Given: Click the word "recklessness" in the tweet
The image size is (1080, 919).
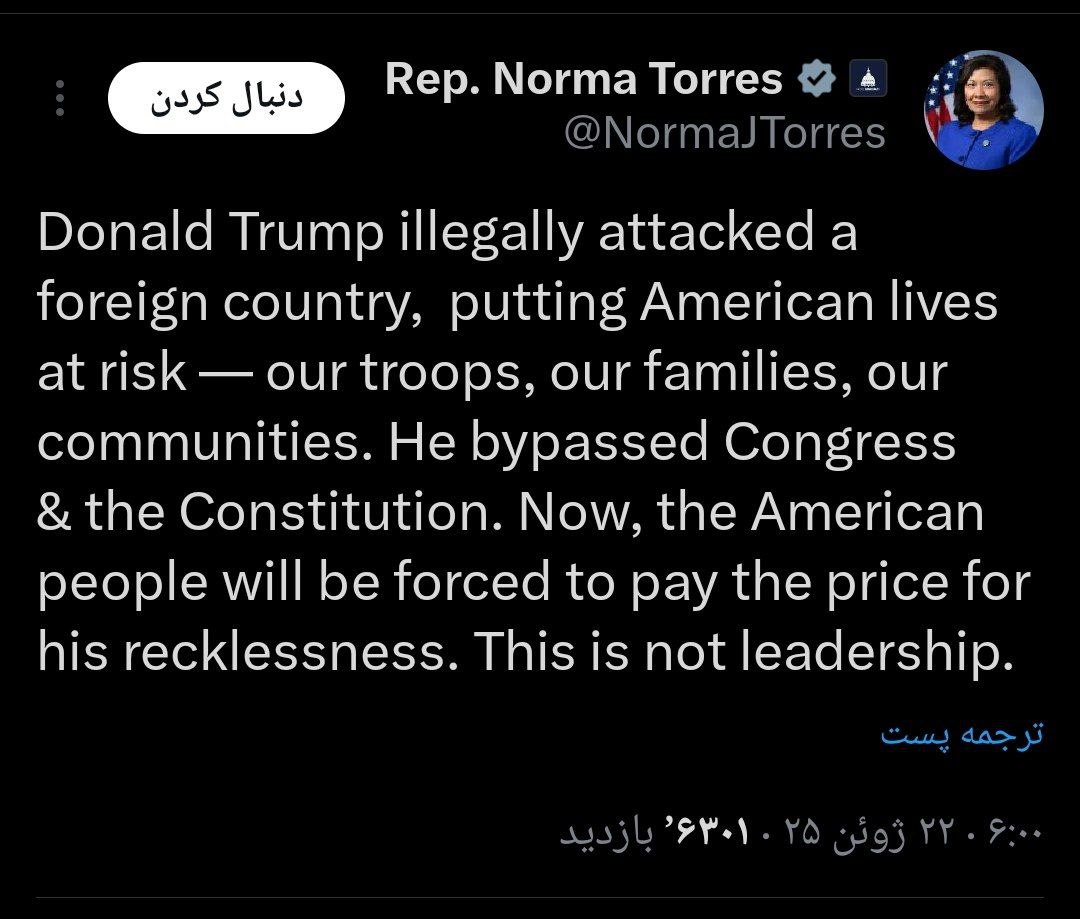Looking at the screenshot, I should click(283, 653).
